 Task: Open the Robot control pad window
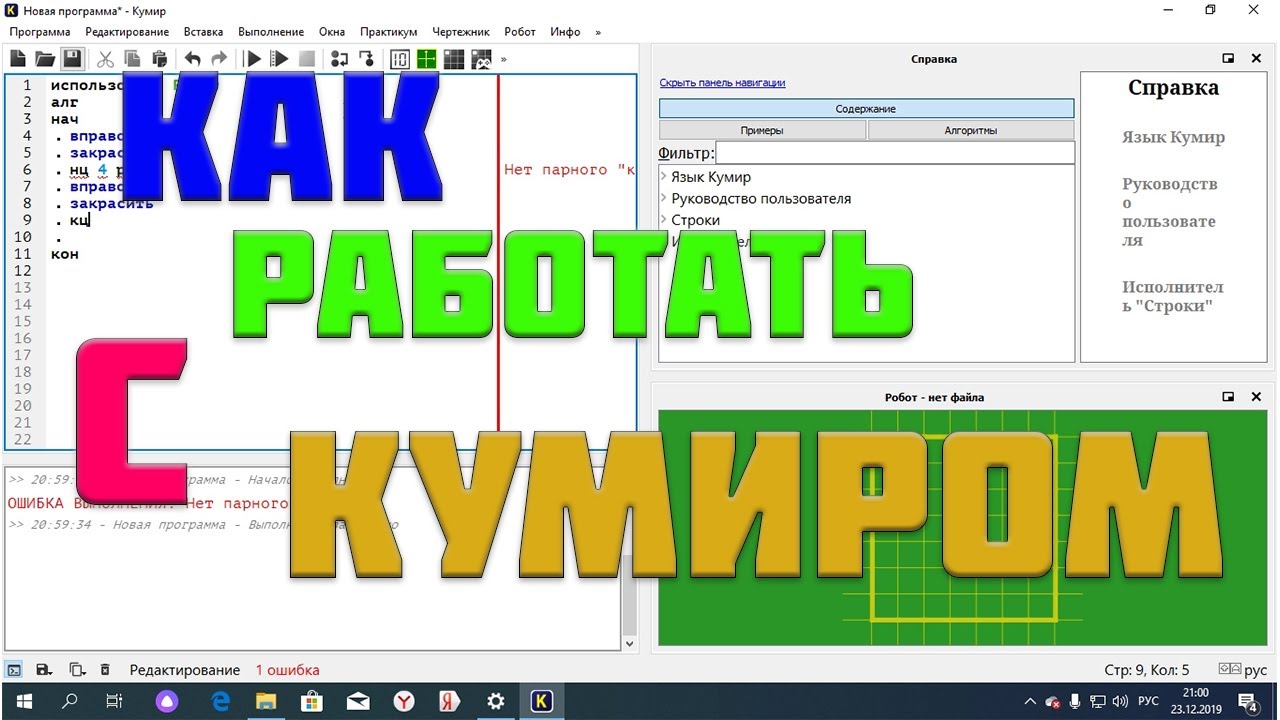[x=481, y=59]
